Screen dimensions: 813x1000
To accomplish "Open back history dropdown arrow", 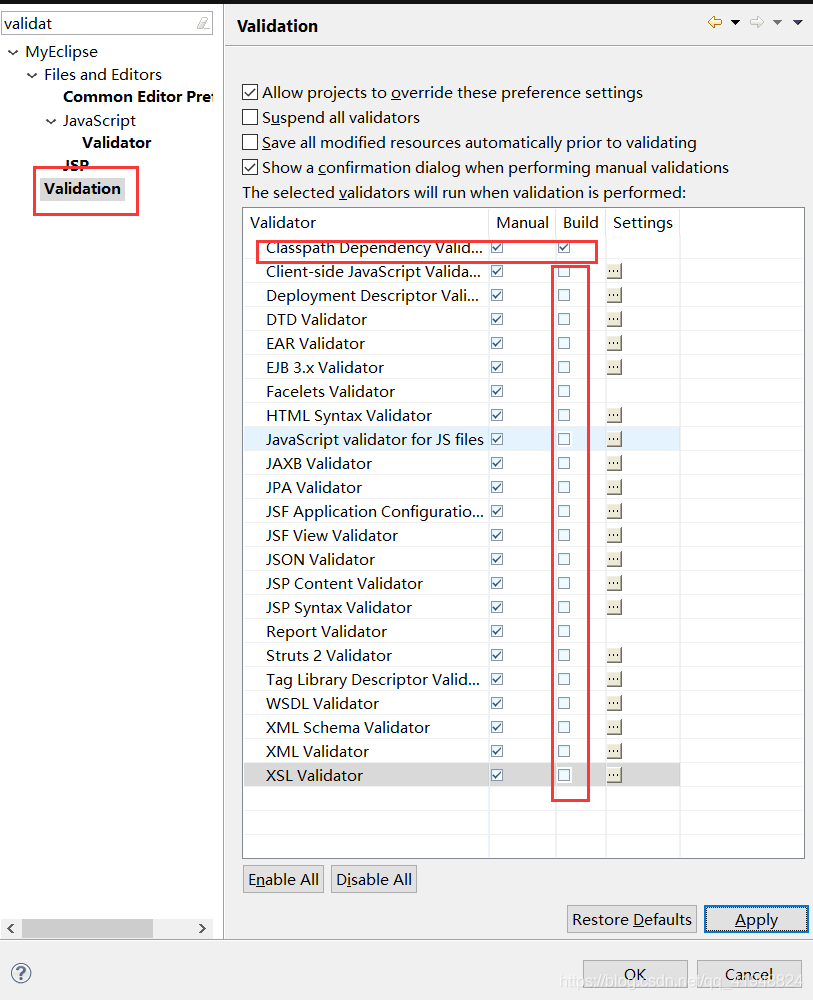I will click(735, 22).
